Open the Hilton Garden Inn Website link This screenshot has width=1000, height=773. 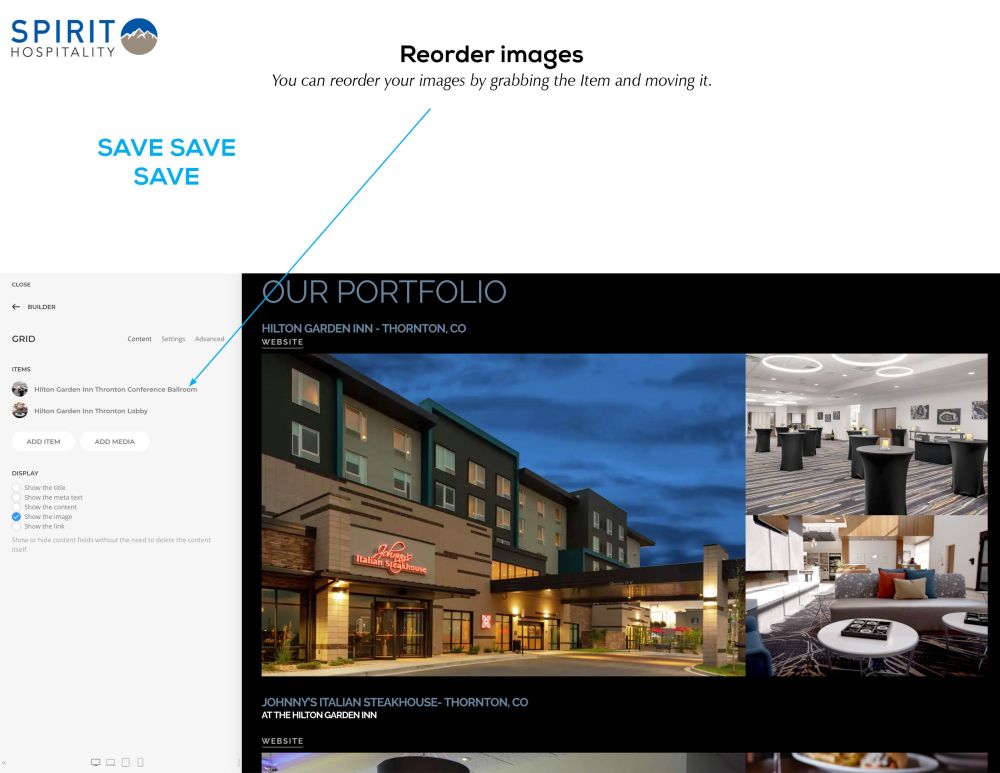tap(282, 342)
